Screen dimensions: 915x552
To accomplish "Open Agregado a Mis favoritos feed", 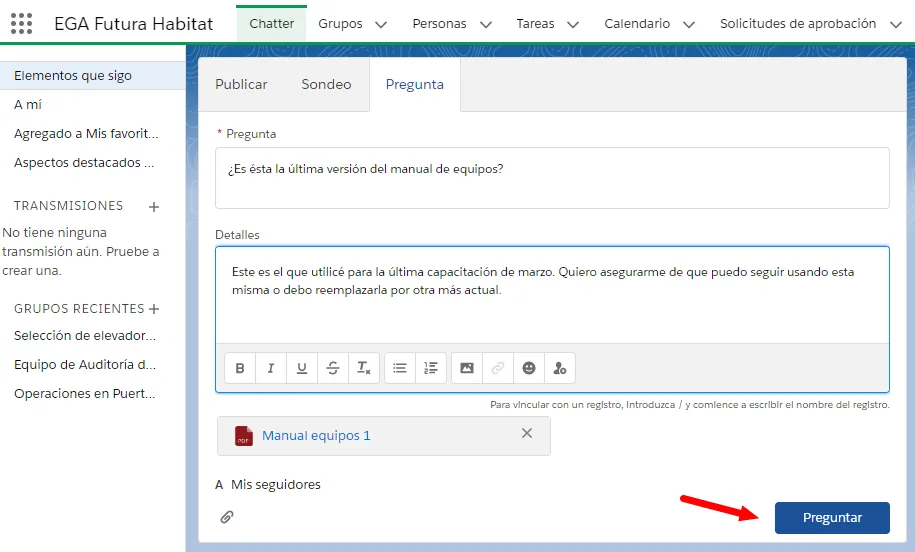I will click(x=86, y=134).
